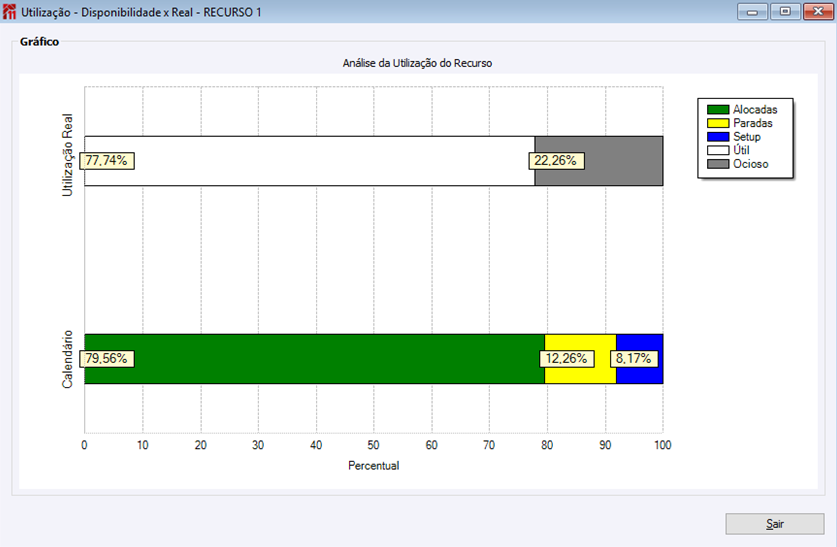Click the blue Setup legend swatch
The width and height of the screenshot is (837, 547).
718,137
